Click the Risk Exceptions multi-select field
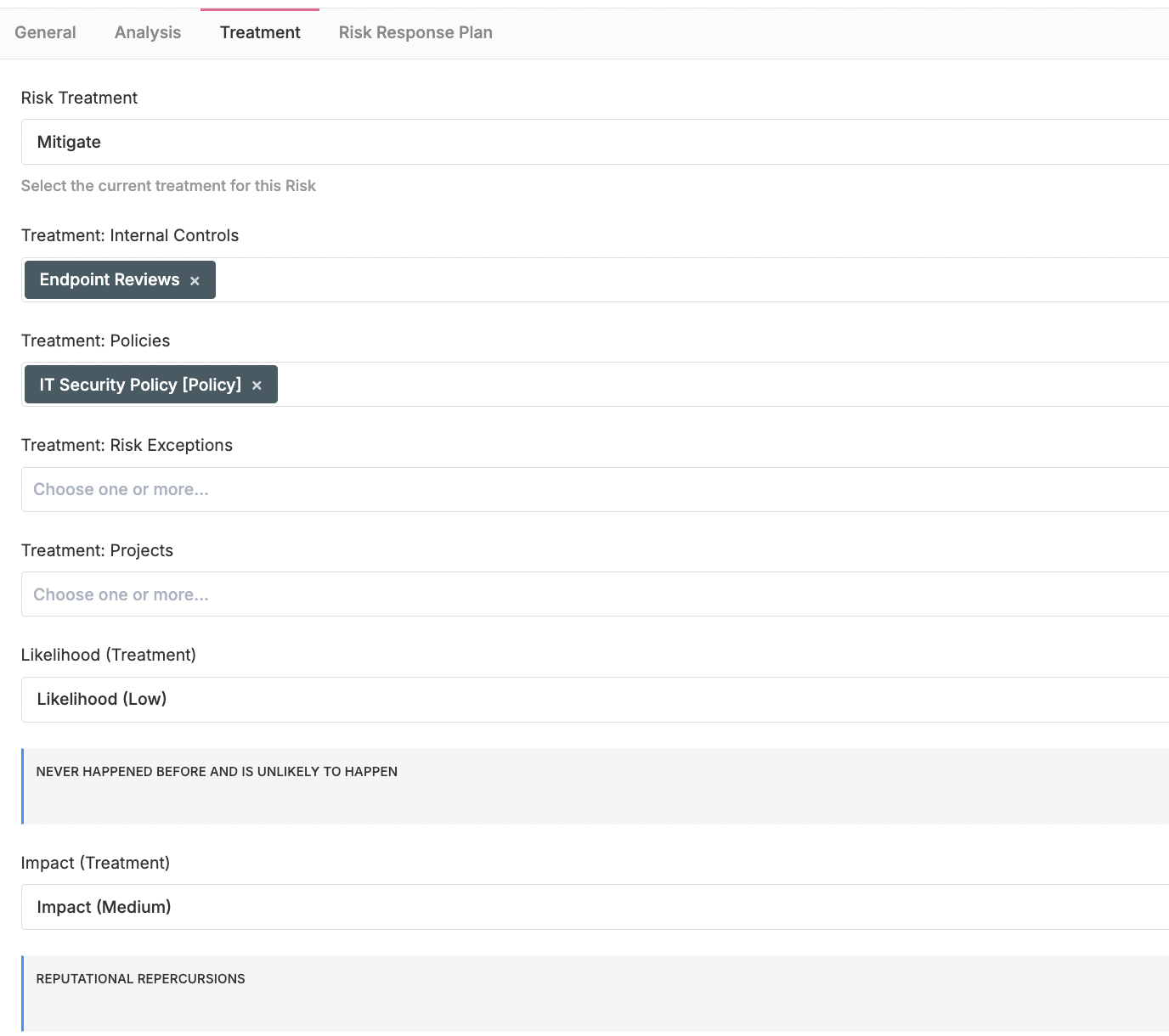This screenshot has height=1036, width=1169. [595, 490]
